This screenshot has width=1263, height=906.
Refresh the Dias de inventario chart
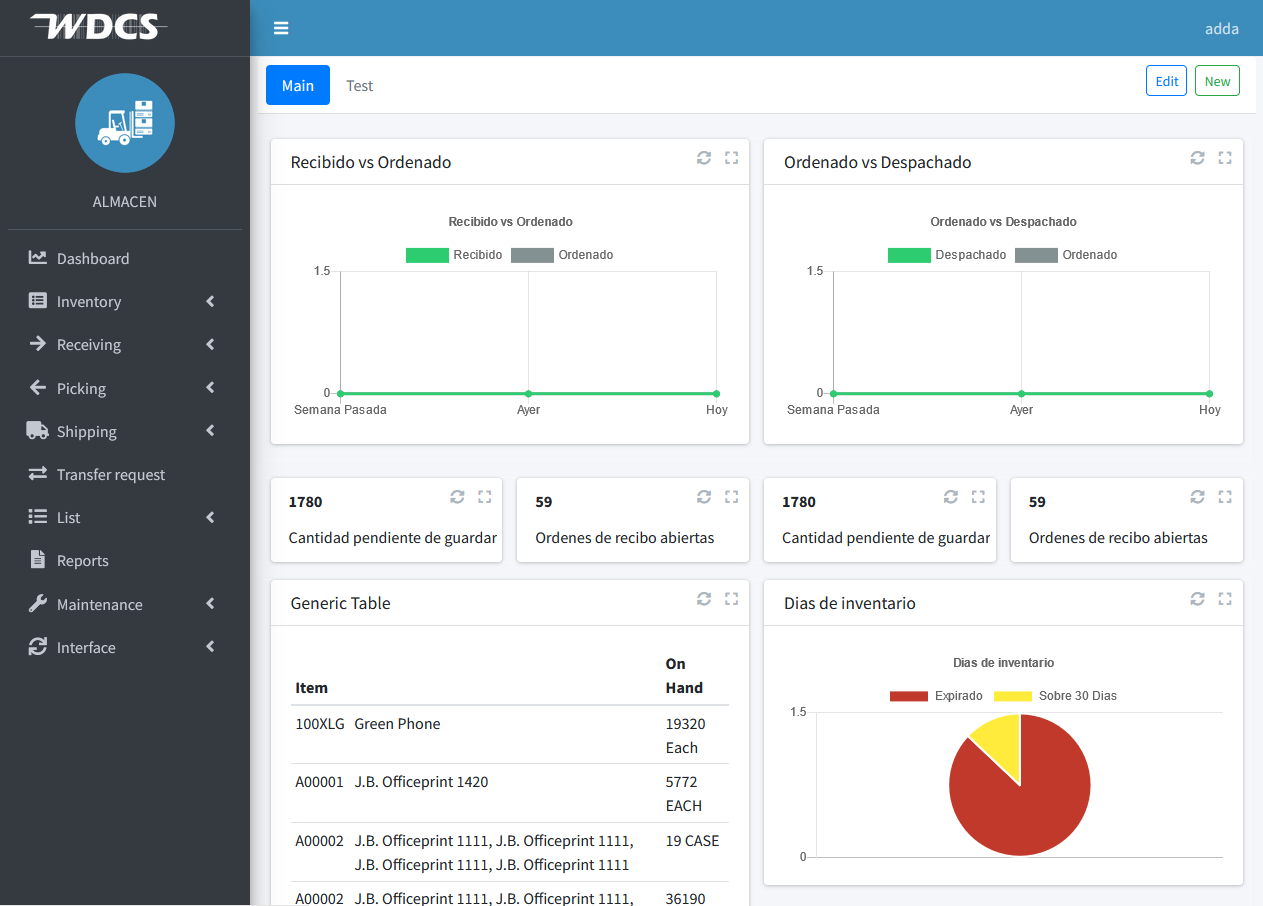point(1197,599)
